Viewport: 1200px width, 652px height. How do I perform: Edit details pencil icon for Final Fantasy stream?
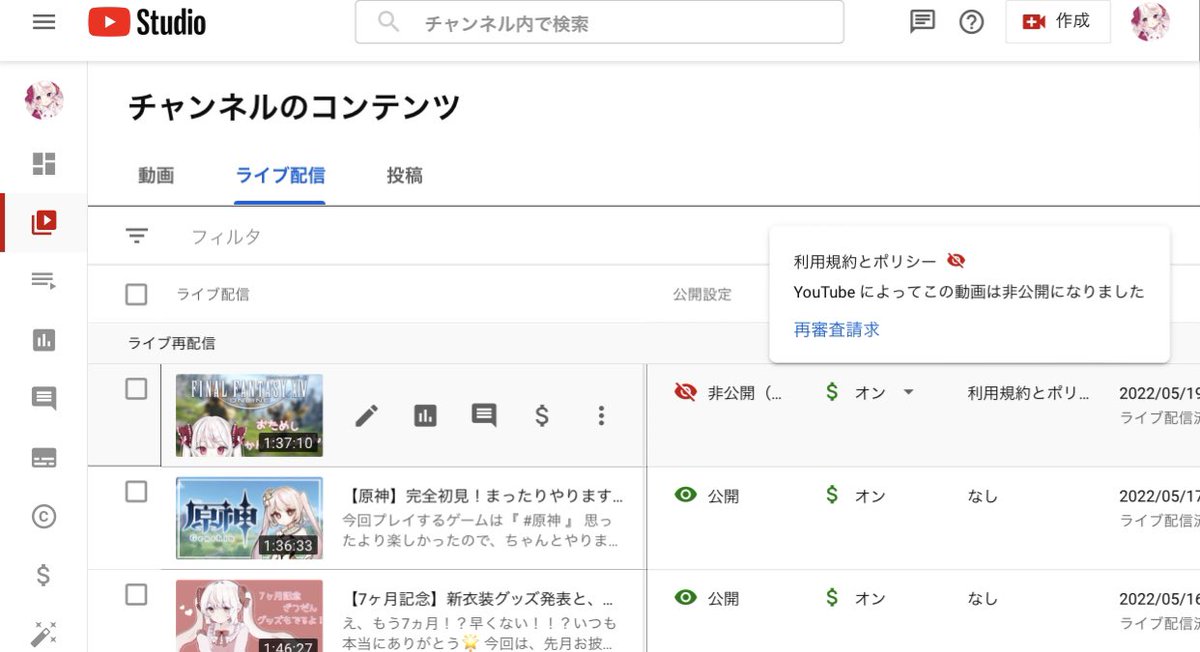[x=367, y=416]
